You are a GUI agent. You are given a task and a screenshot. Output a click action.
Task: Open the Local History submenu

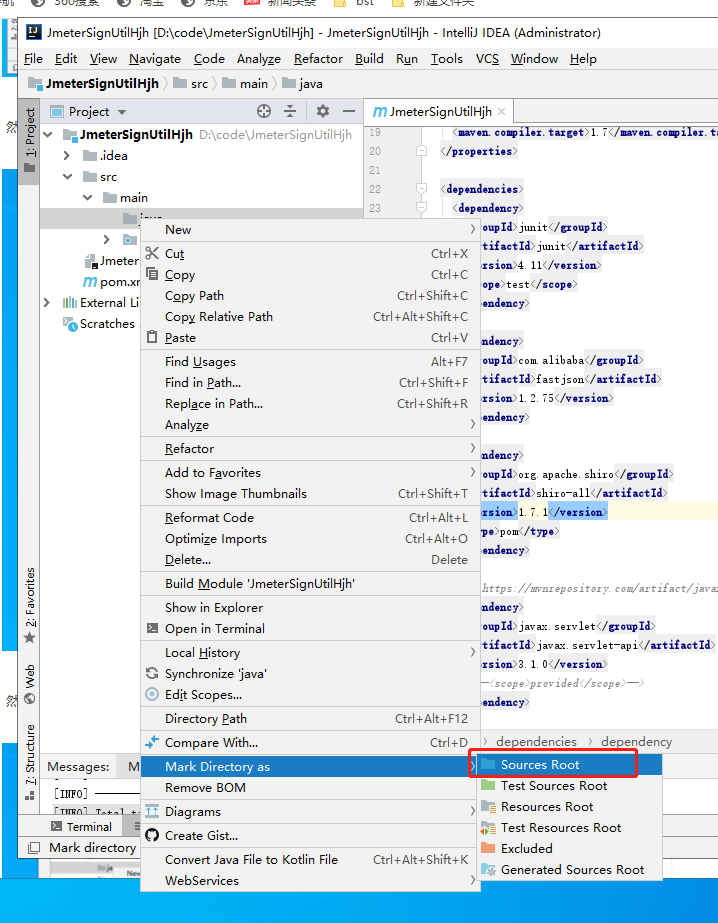tap(310, 652)
